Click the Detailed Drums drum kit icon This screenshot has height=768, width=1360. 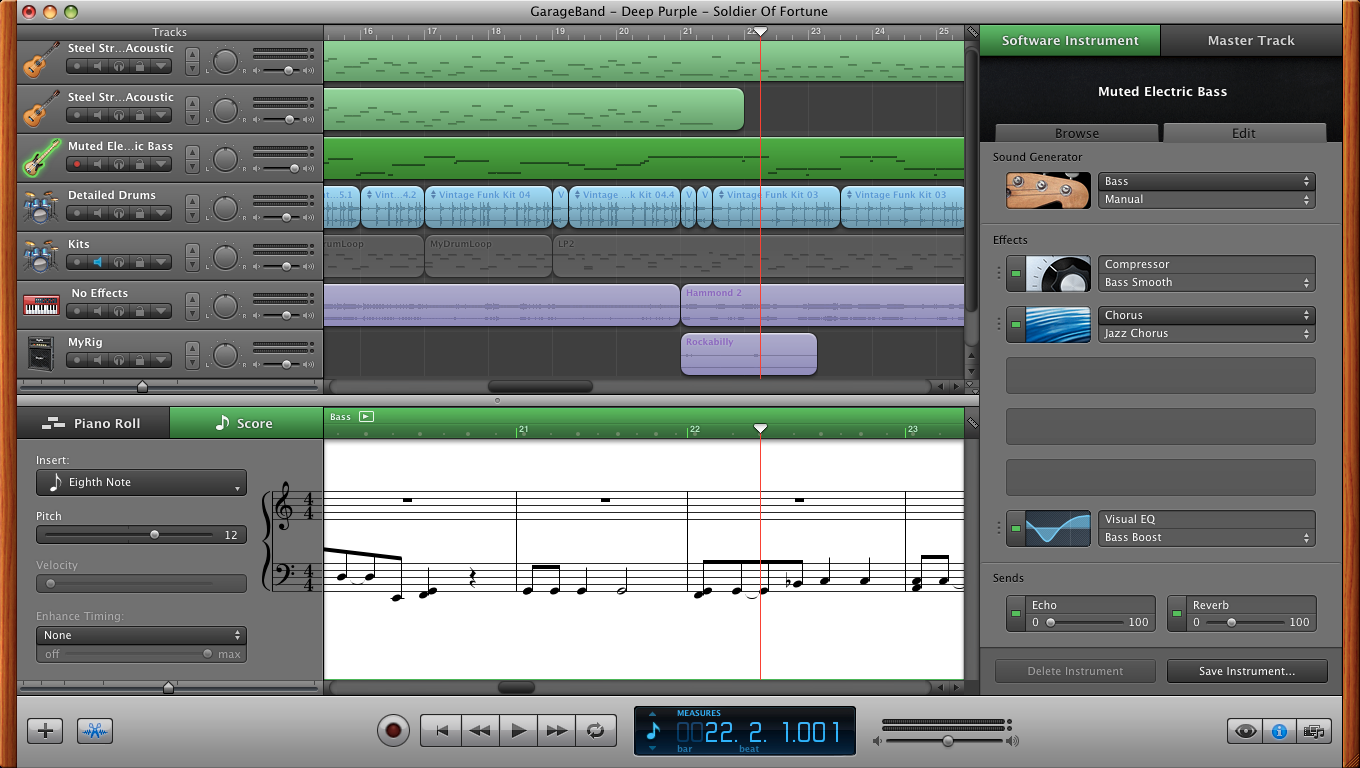[41, 207]
